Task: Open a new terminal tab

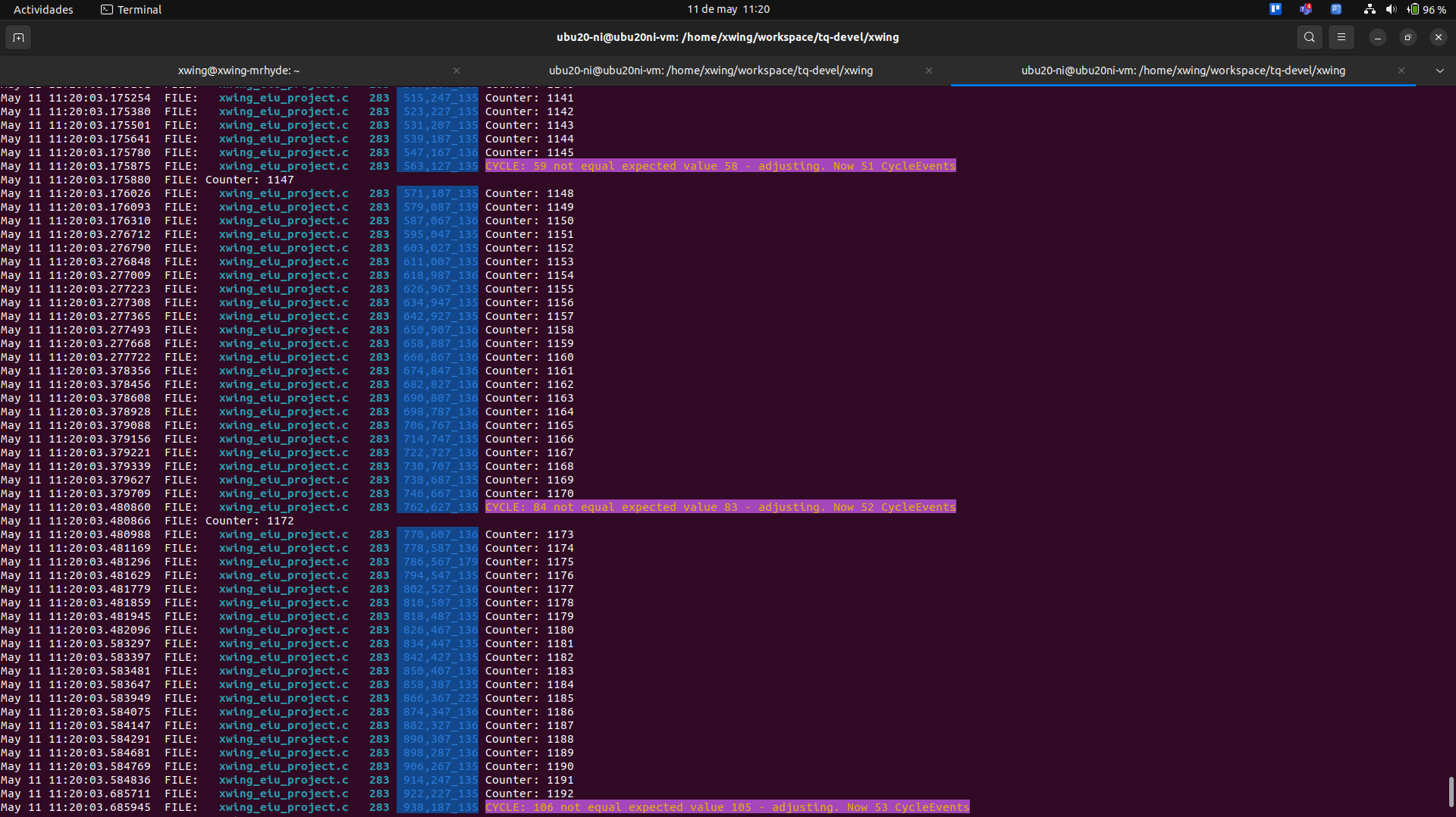Action: pyautogui.click(x=18, y=36)
